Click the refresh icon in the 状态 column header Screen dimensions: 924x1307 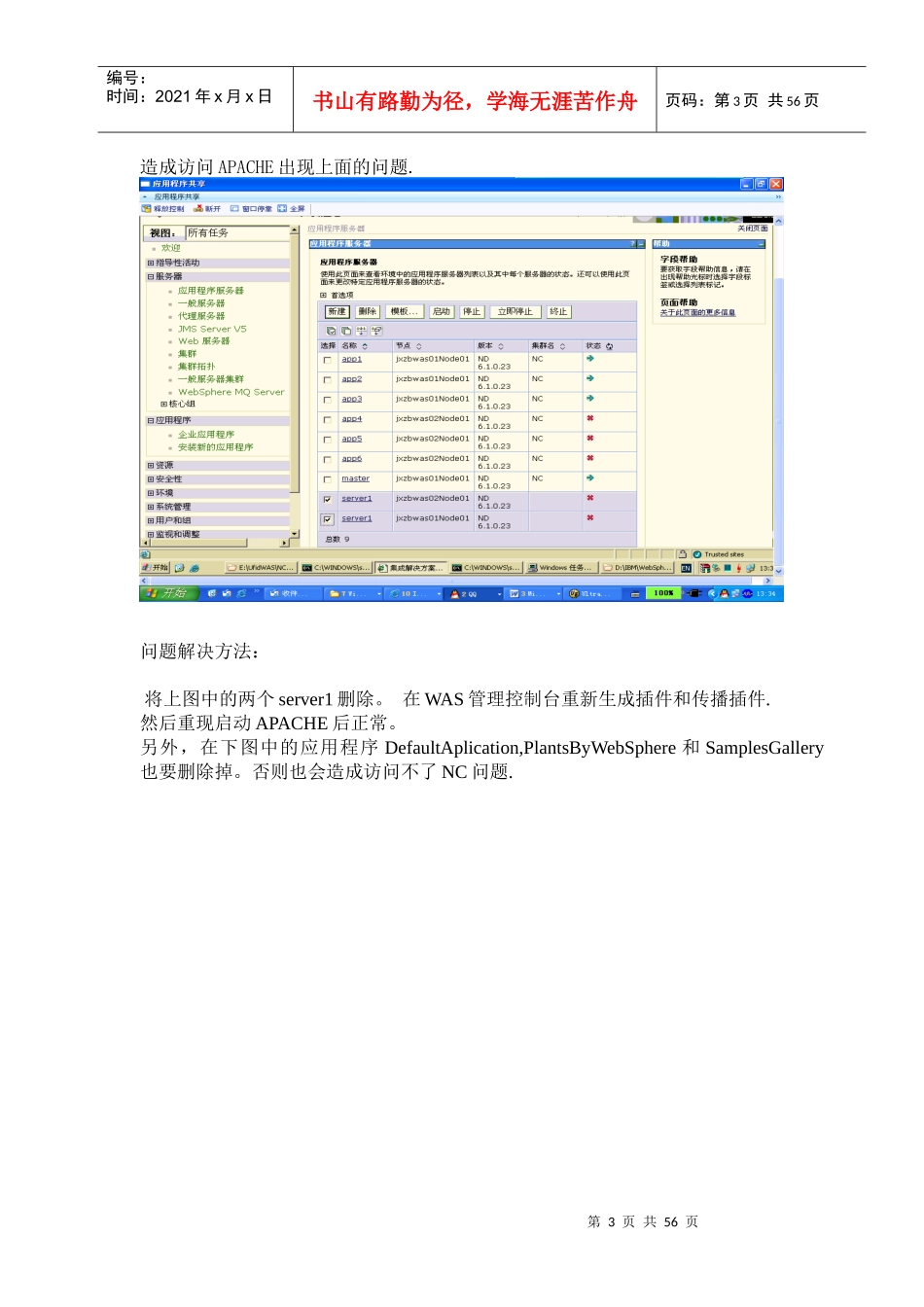pyautogui.click(x=610, y=346)
